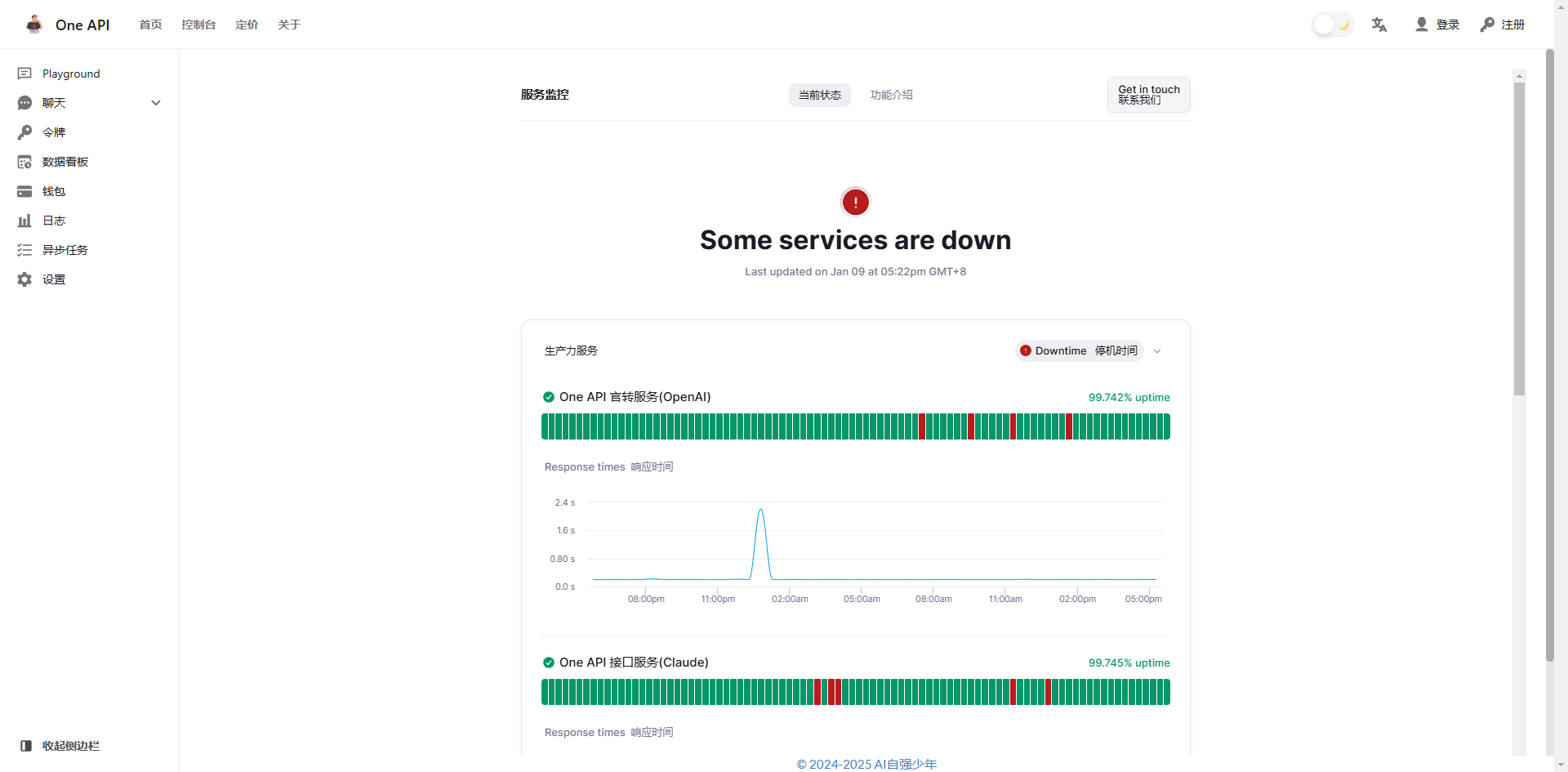The image size is (1568, 772).
Task: Click the 服务监控 heading
Action: pyautogui.click(x=545, y=95)
